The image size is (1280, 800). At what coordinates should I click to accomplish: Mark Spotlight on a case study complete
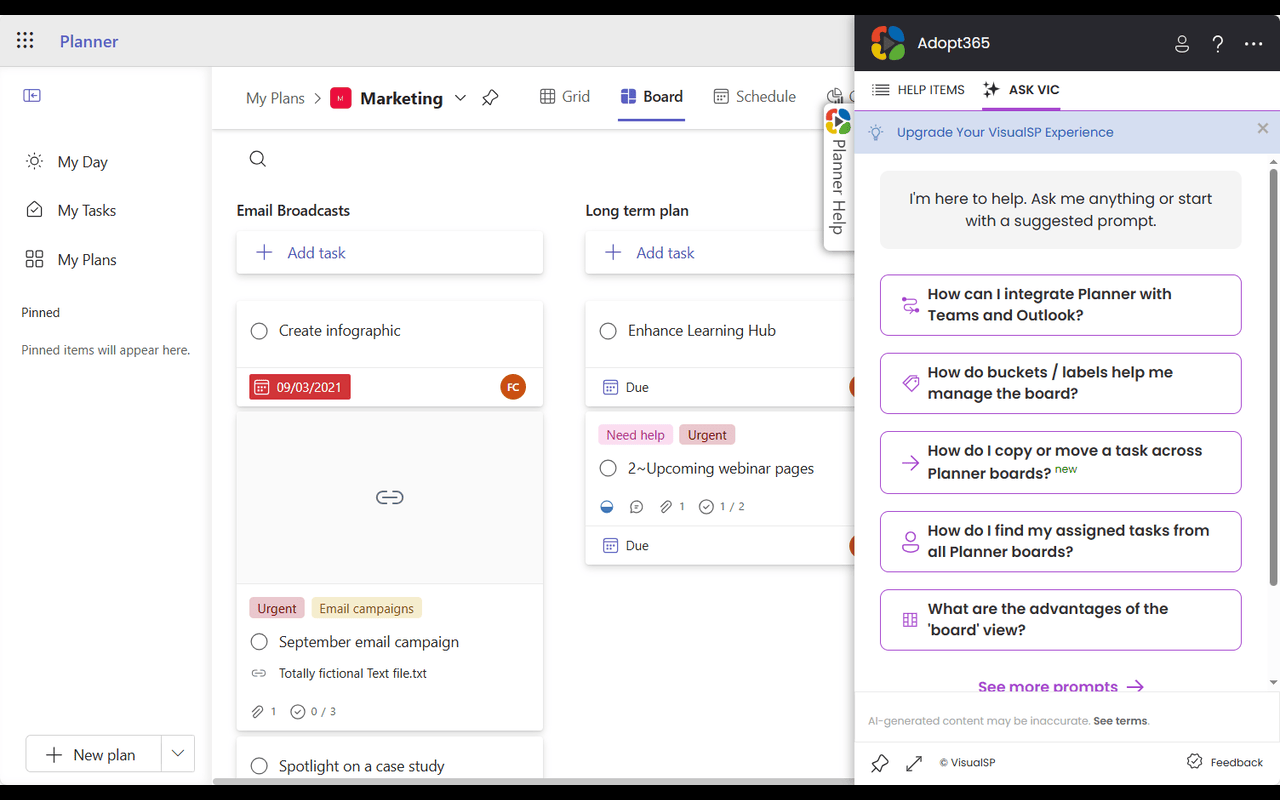259,766
